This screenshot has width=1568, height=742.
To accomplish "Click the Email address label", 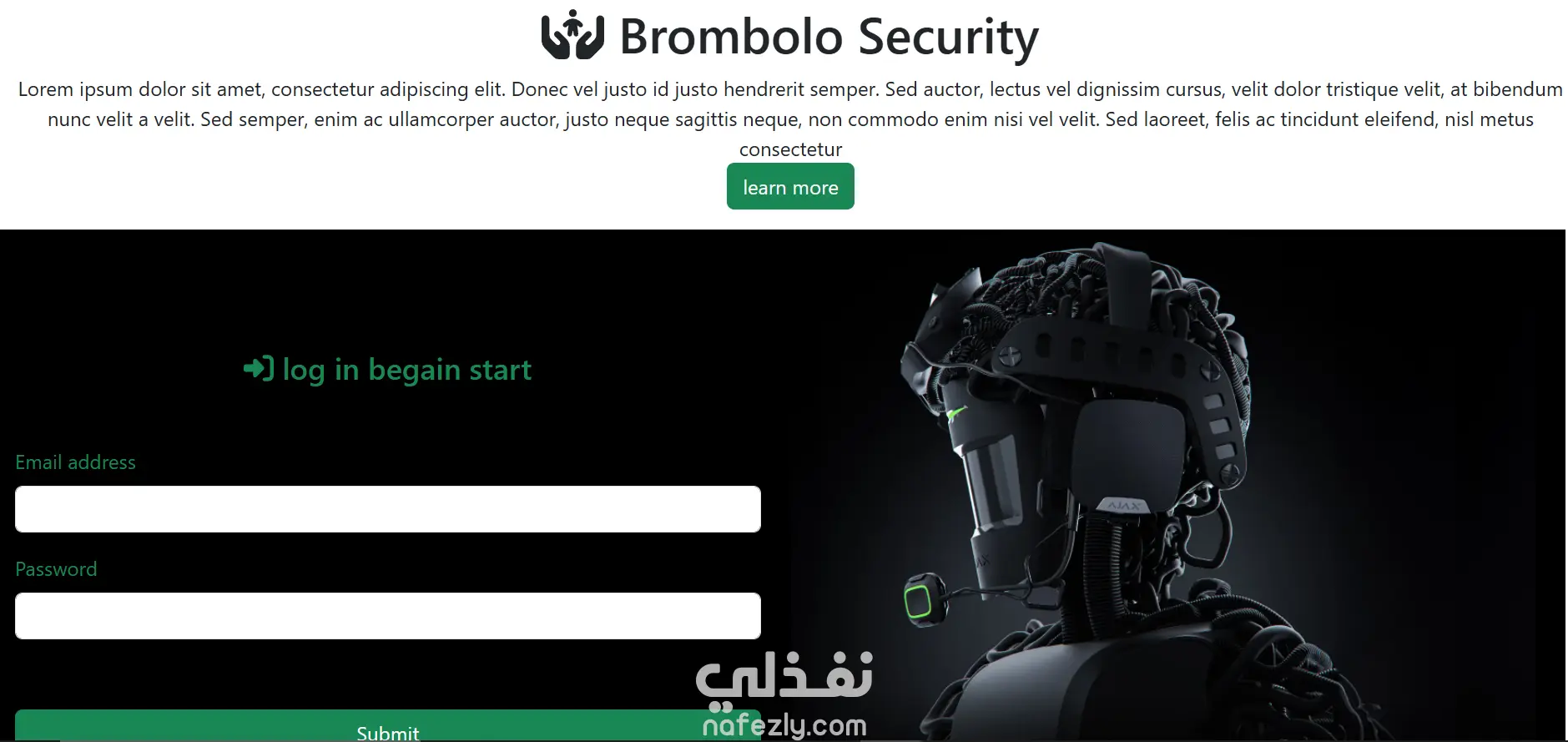I will (x=75, y=462).
